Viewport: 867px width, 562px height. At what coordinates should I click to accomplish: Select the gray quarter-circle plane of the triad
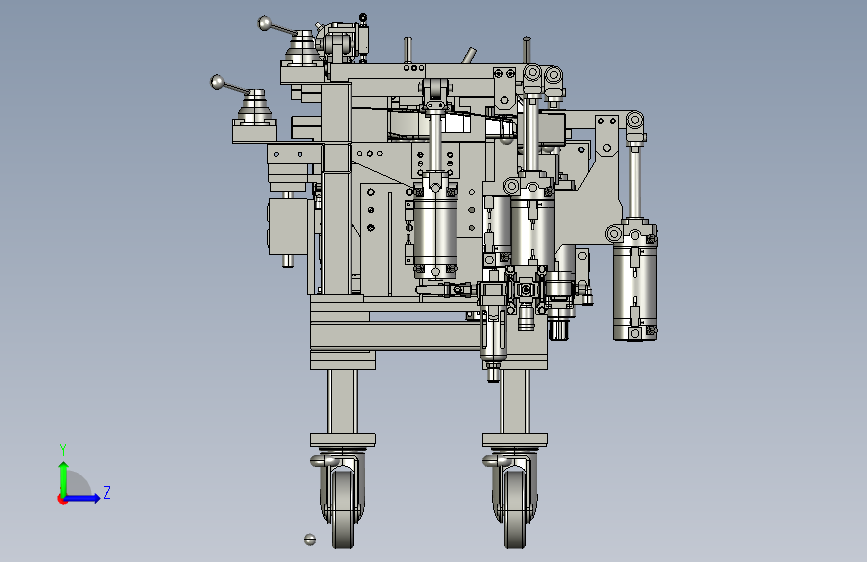78,484
